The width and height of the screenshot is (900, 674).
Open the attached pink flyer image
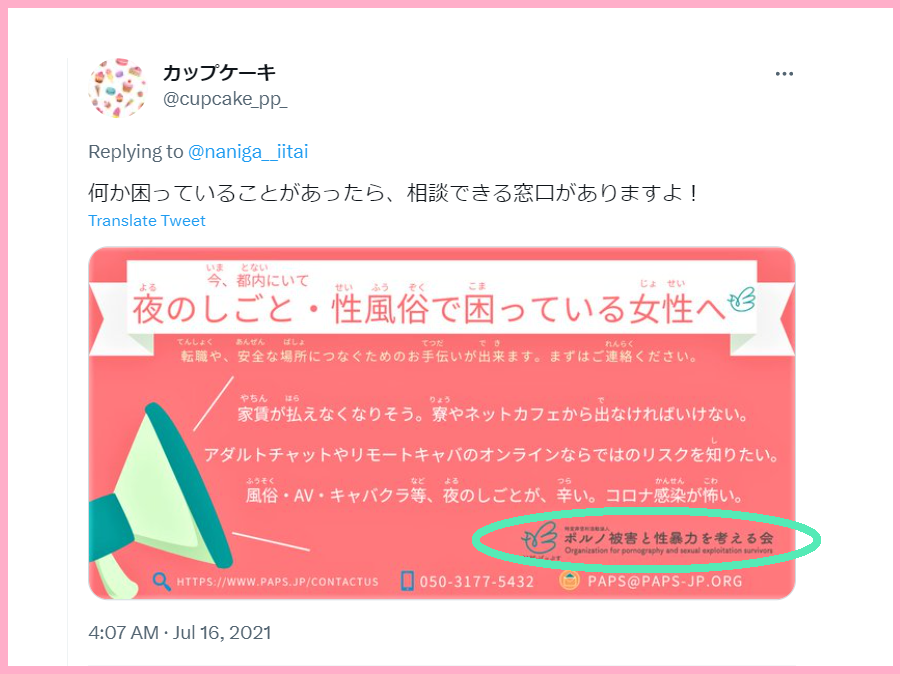point(442,423)
